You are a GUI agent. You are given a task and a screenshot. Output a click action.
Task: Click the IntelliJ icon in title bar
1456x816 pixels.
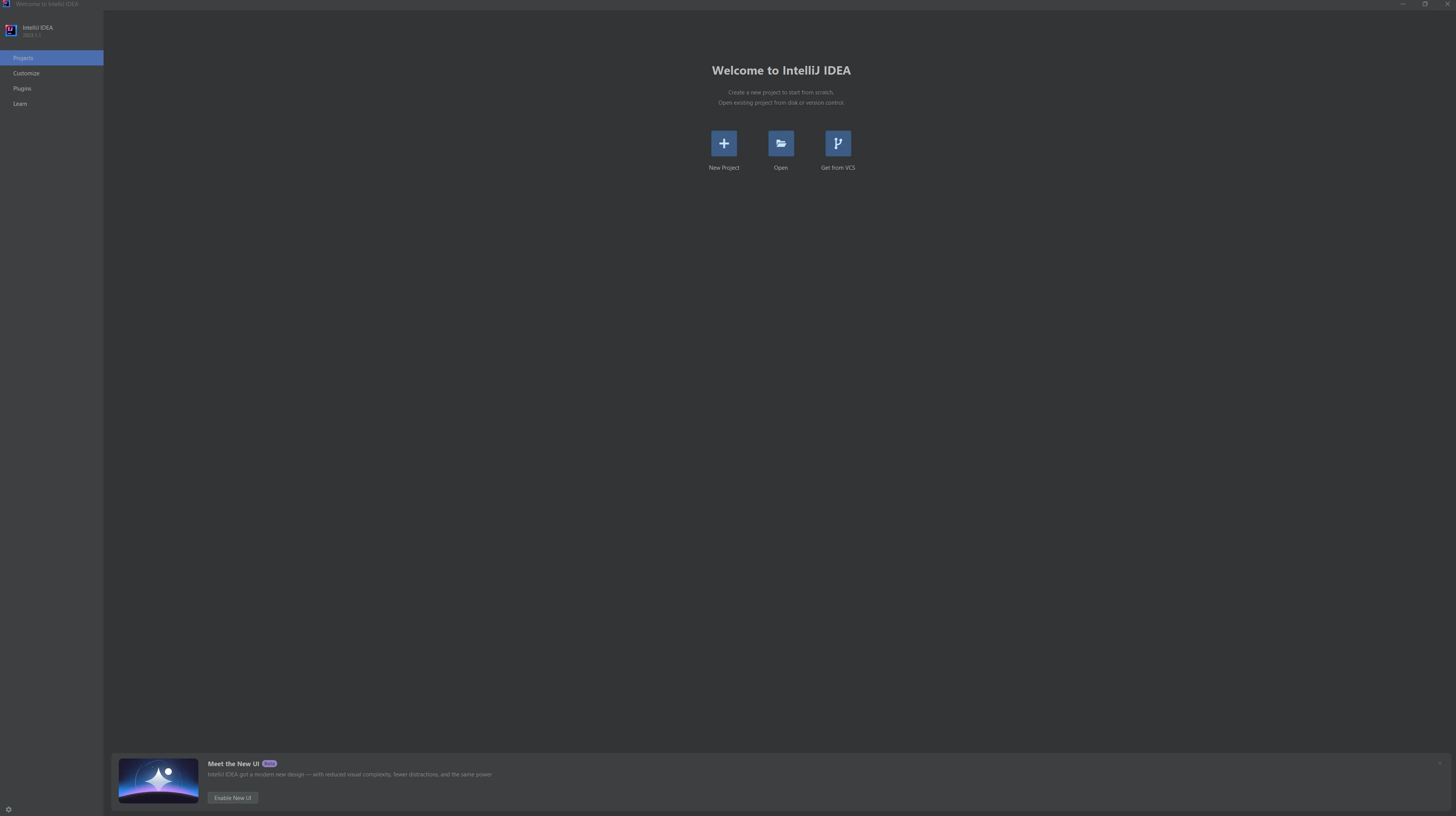(6, 4)
